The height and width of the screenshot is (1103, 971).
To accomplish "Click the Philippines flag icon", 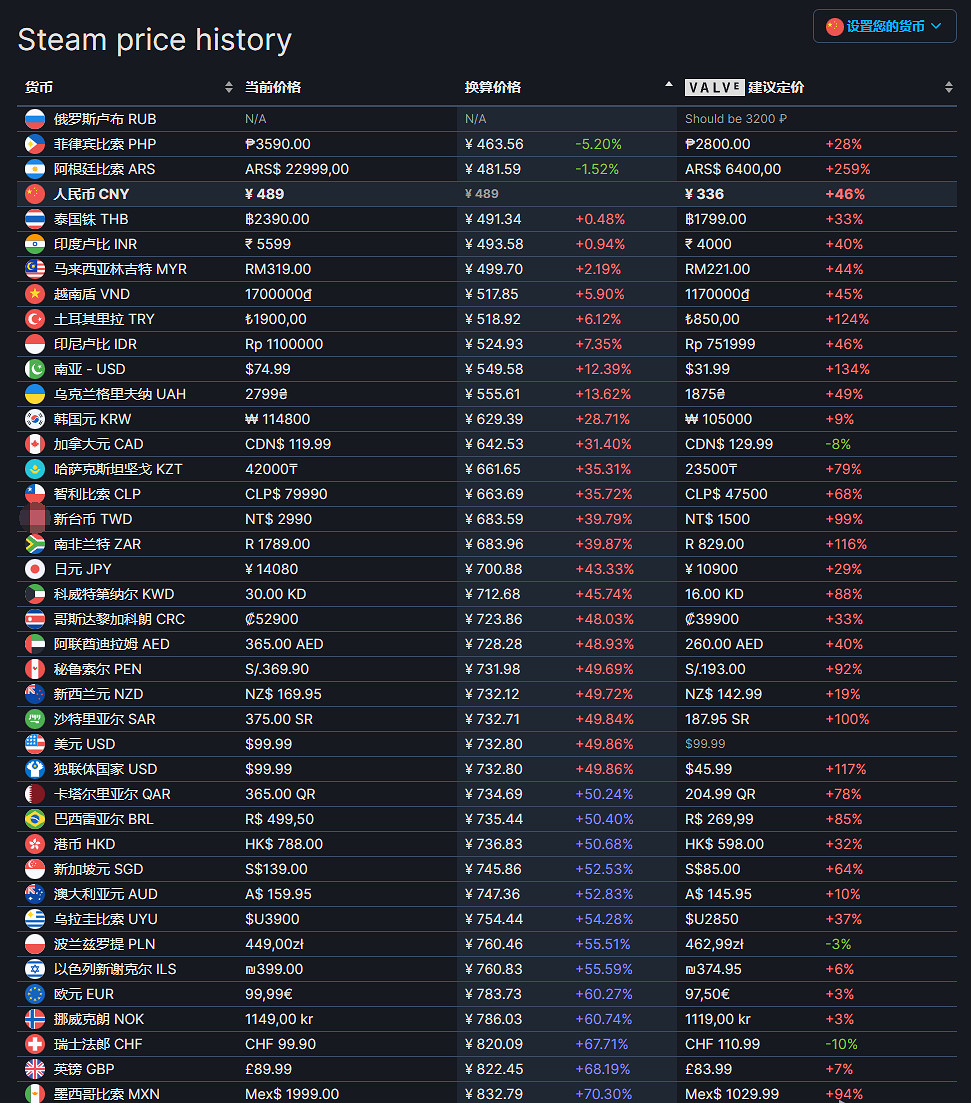I will tap(35, 144).
